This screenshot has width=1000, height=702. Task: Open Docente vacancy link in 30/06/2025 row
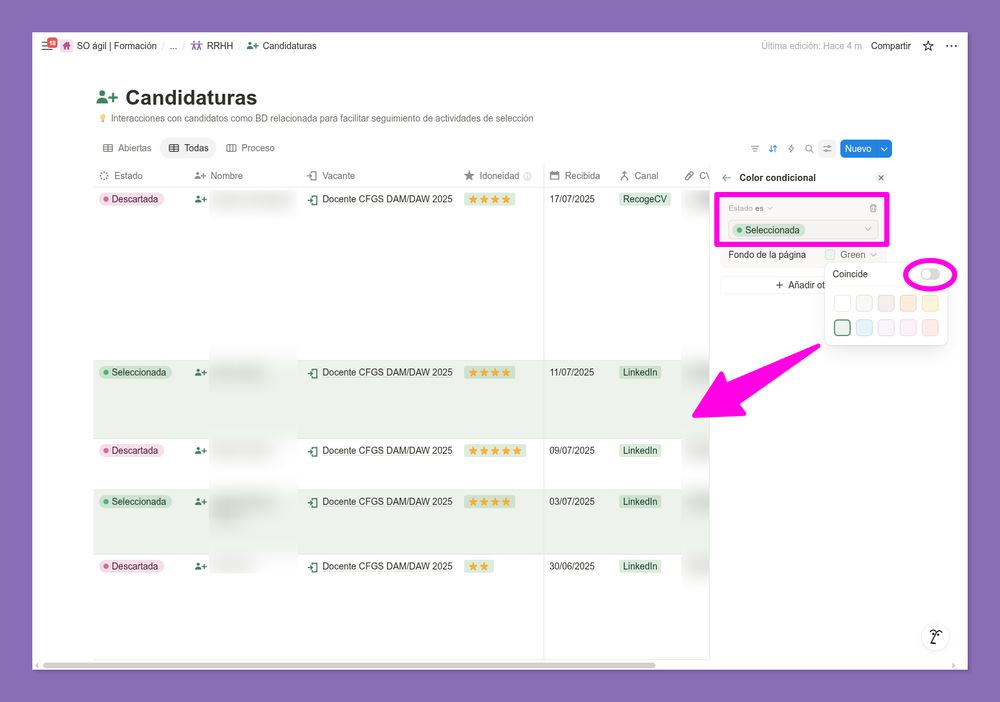pos(387,566)
